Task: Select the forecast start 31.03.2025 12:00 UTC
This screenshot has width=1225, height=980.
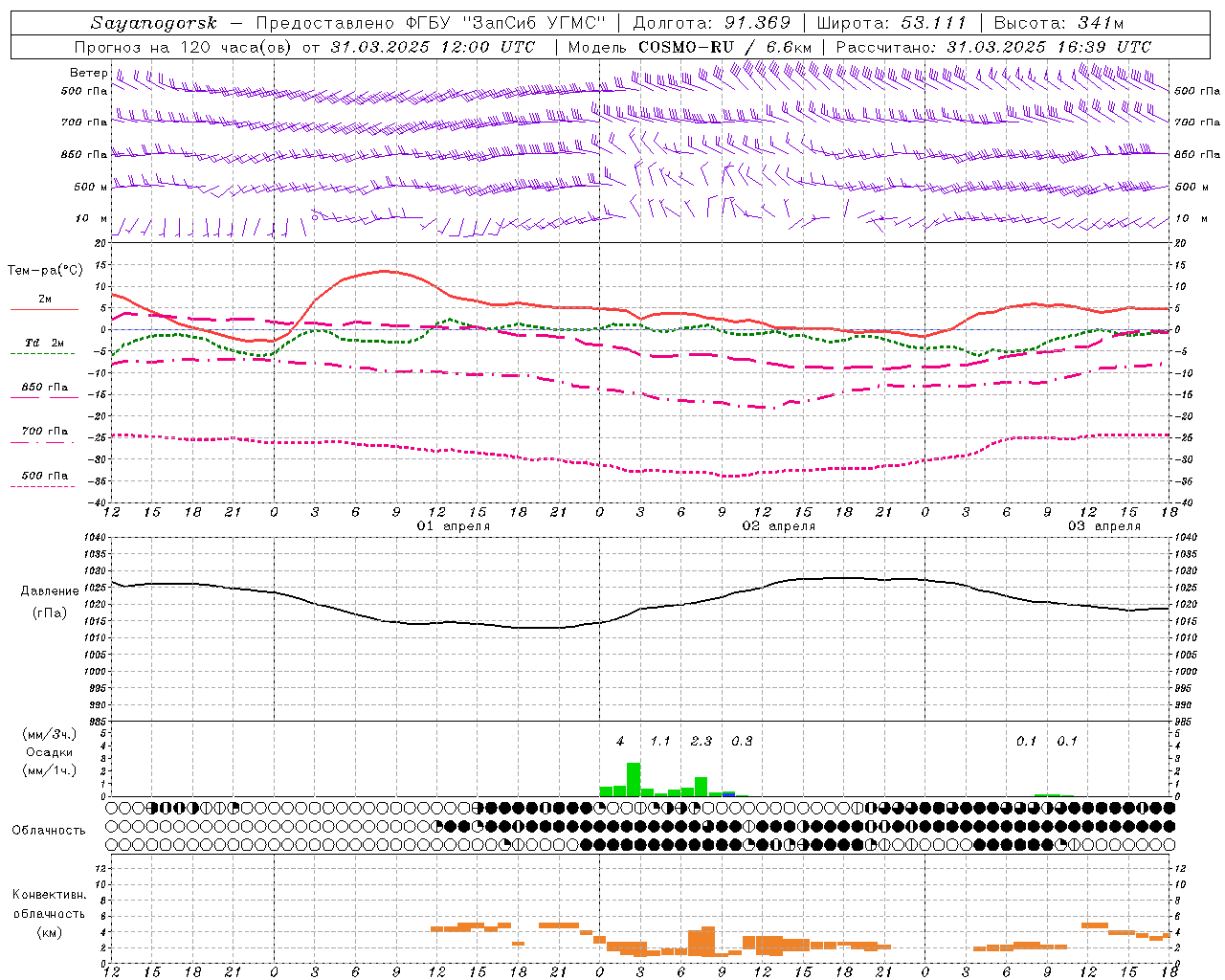Action: point(433,47)
